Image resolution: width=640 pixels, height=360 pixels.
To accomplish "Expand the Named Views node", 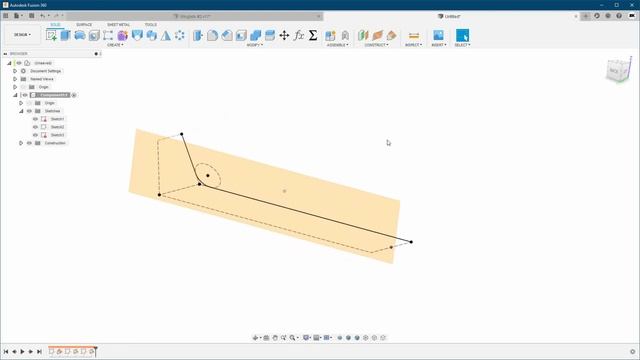I will pyautogui.click(x=15, y=79).
